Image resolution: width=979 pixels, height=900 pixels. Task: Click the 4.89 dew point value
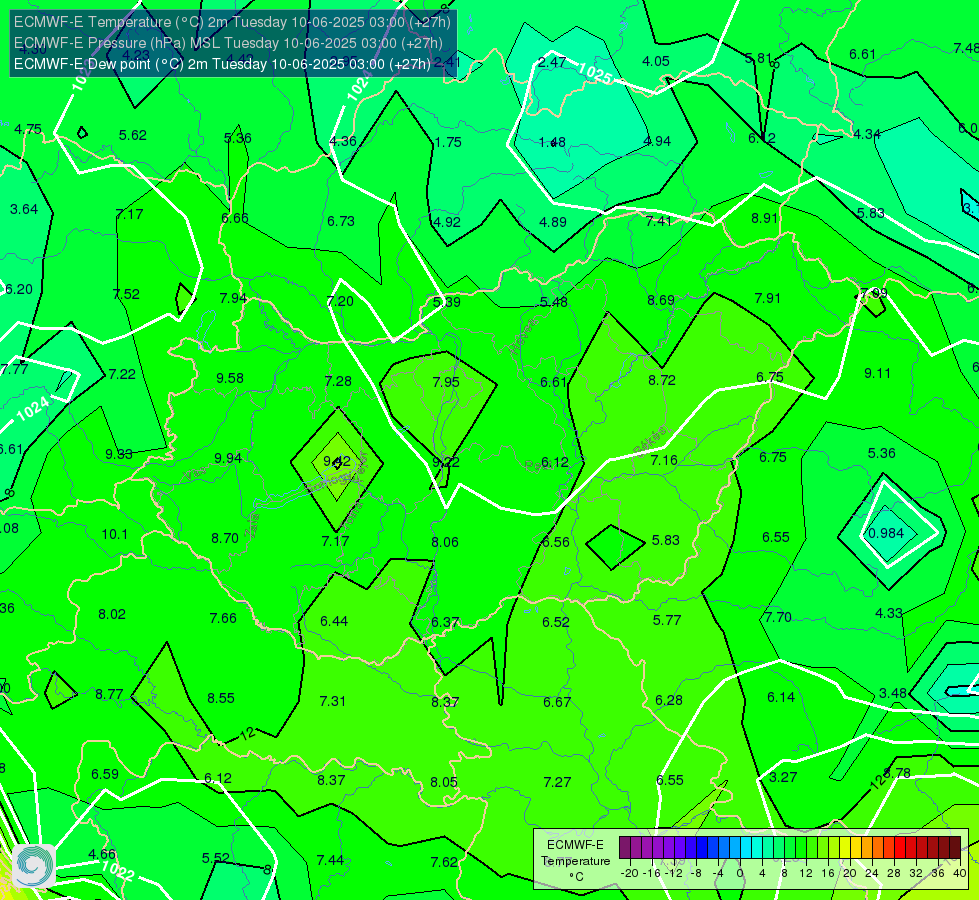[x=553, y=222]
